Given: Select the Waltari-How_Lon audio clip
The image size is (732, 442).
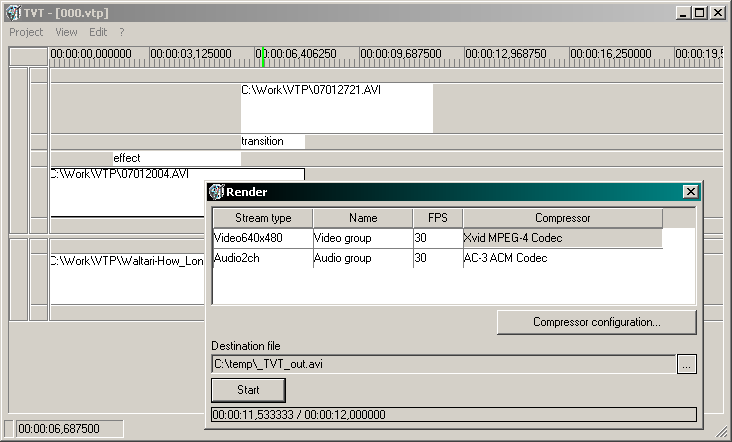Looking at the screenshot, I should click(127, 279).
